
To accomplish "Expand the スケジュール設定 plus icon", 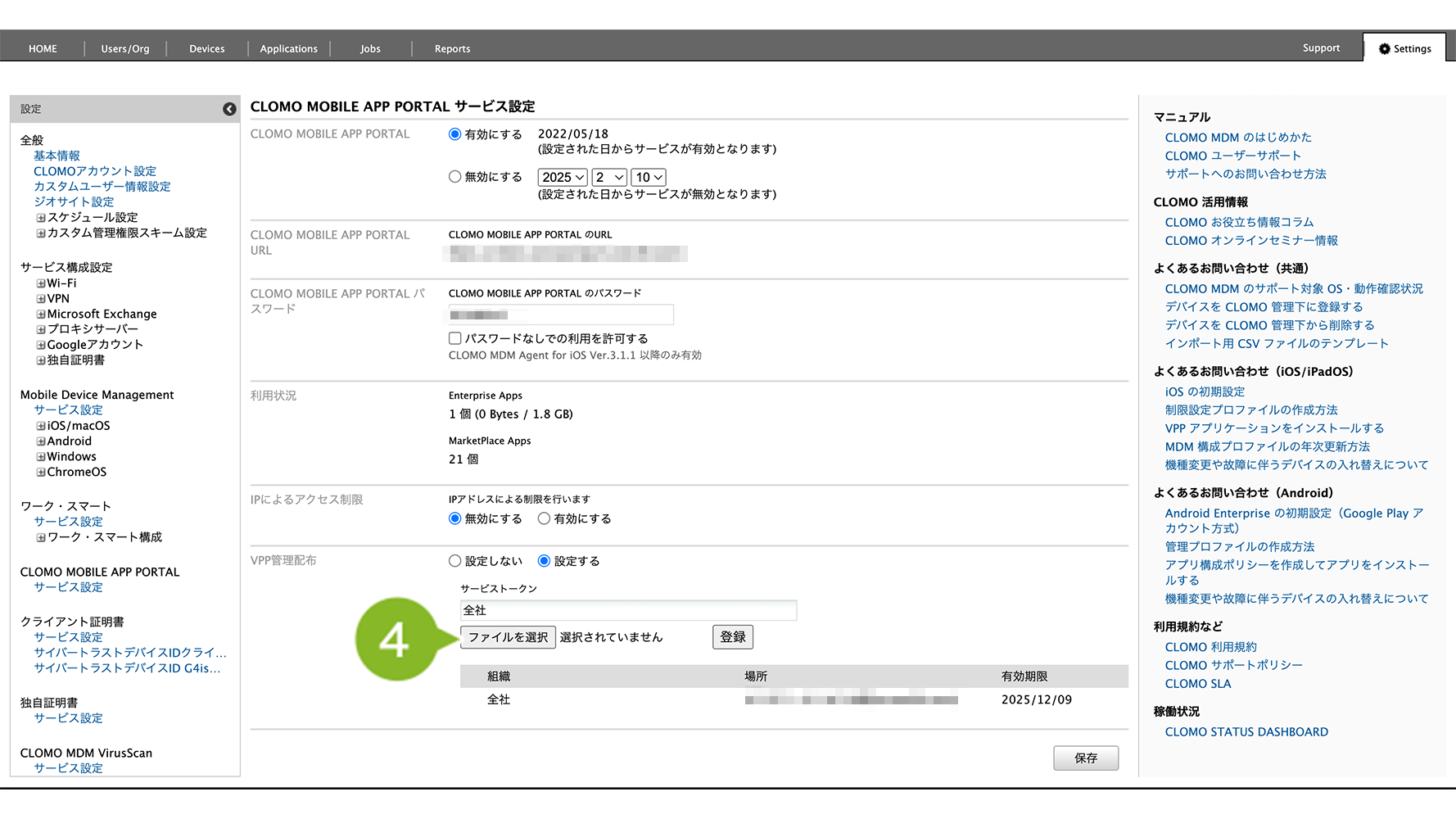I will [x=40, y=218].
